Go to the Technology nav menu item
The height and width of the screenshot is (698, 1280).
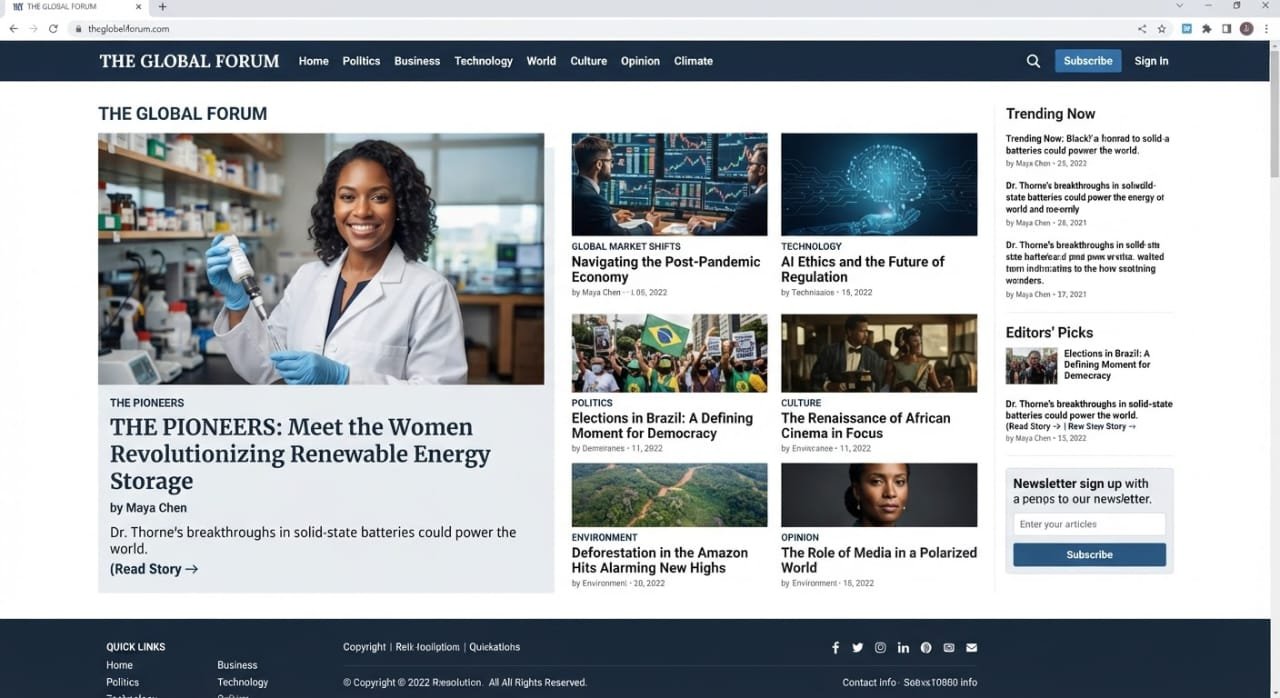483,61
